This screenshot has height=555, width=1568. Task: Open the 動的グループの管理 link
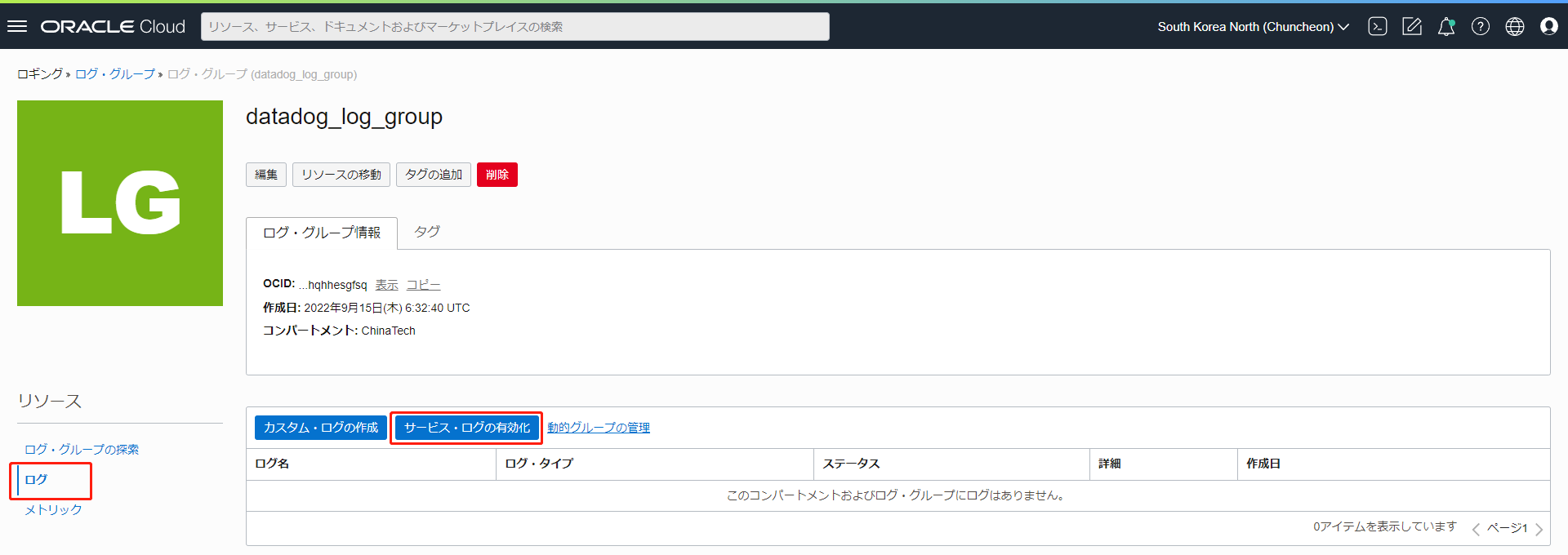[599, 428]
